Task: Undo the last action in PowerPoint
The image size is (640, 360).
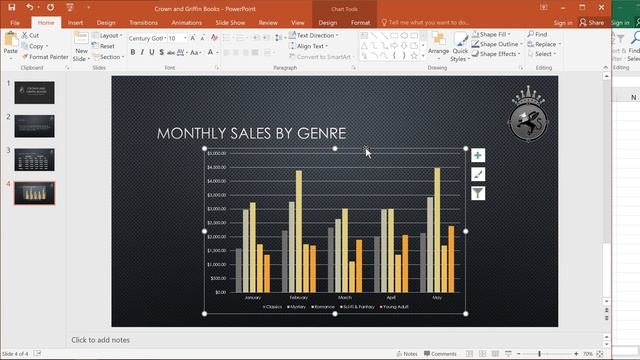Action: [29, 7]
